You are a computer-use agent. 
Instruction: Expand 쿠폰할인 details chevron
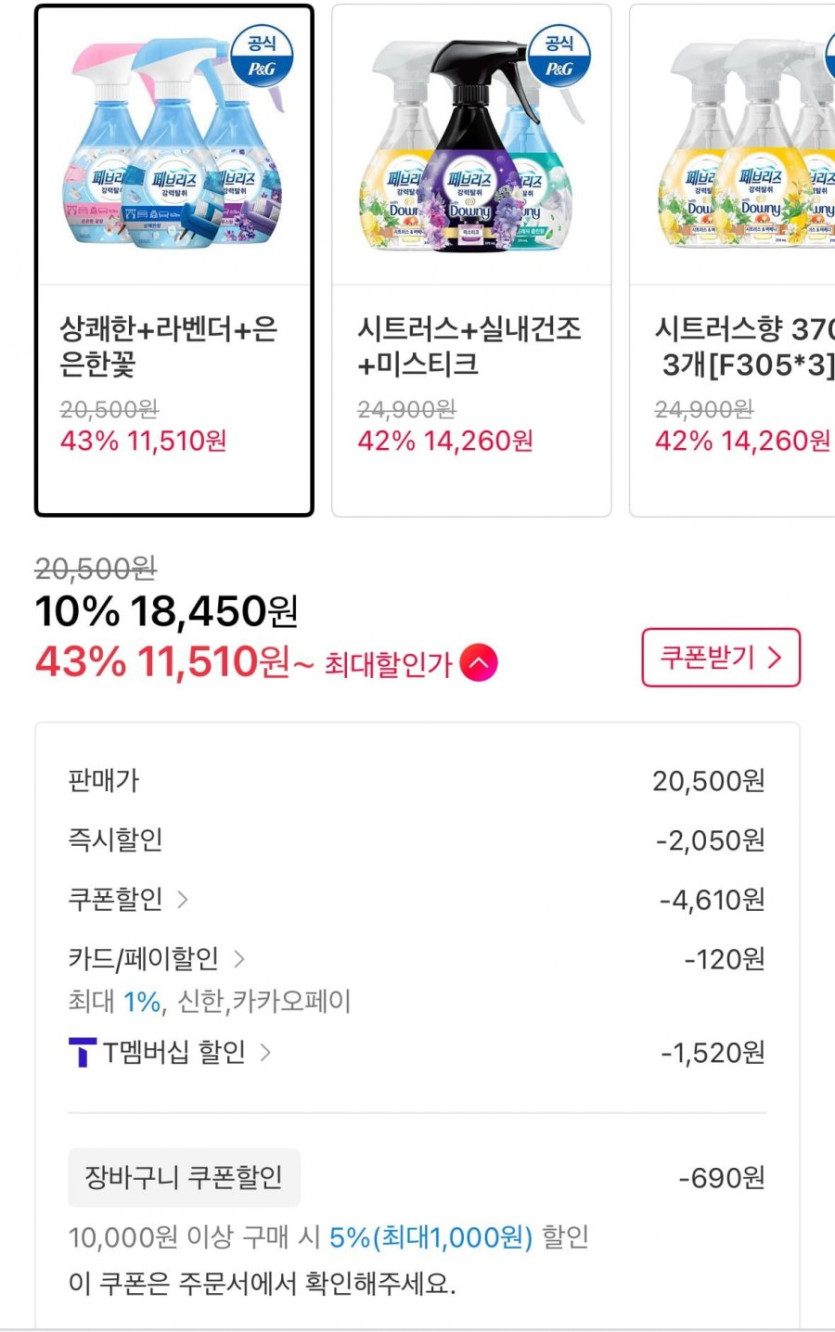pos(182,899)
